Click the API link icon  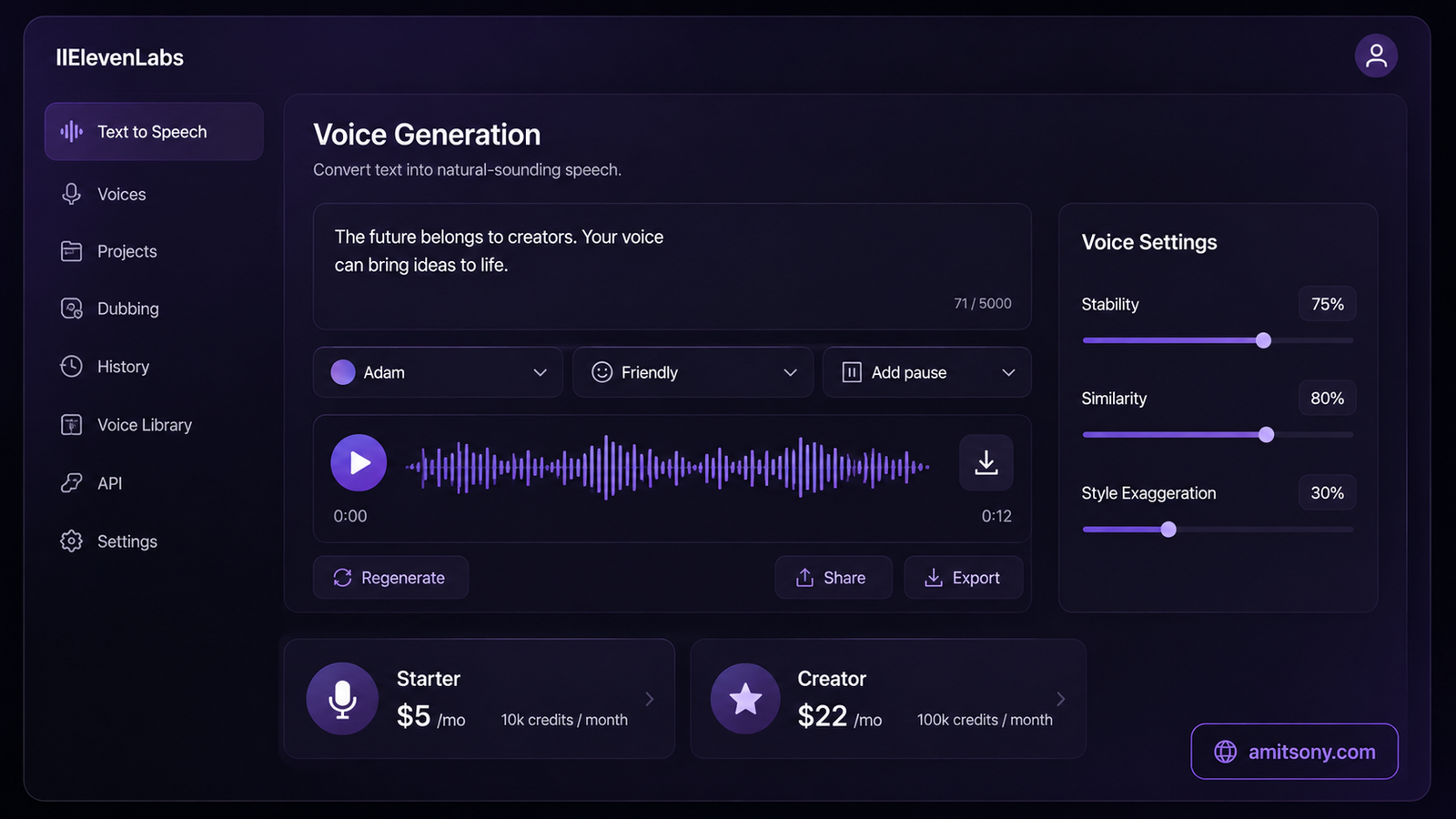(71, 483)
